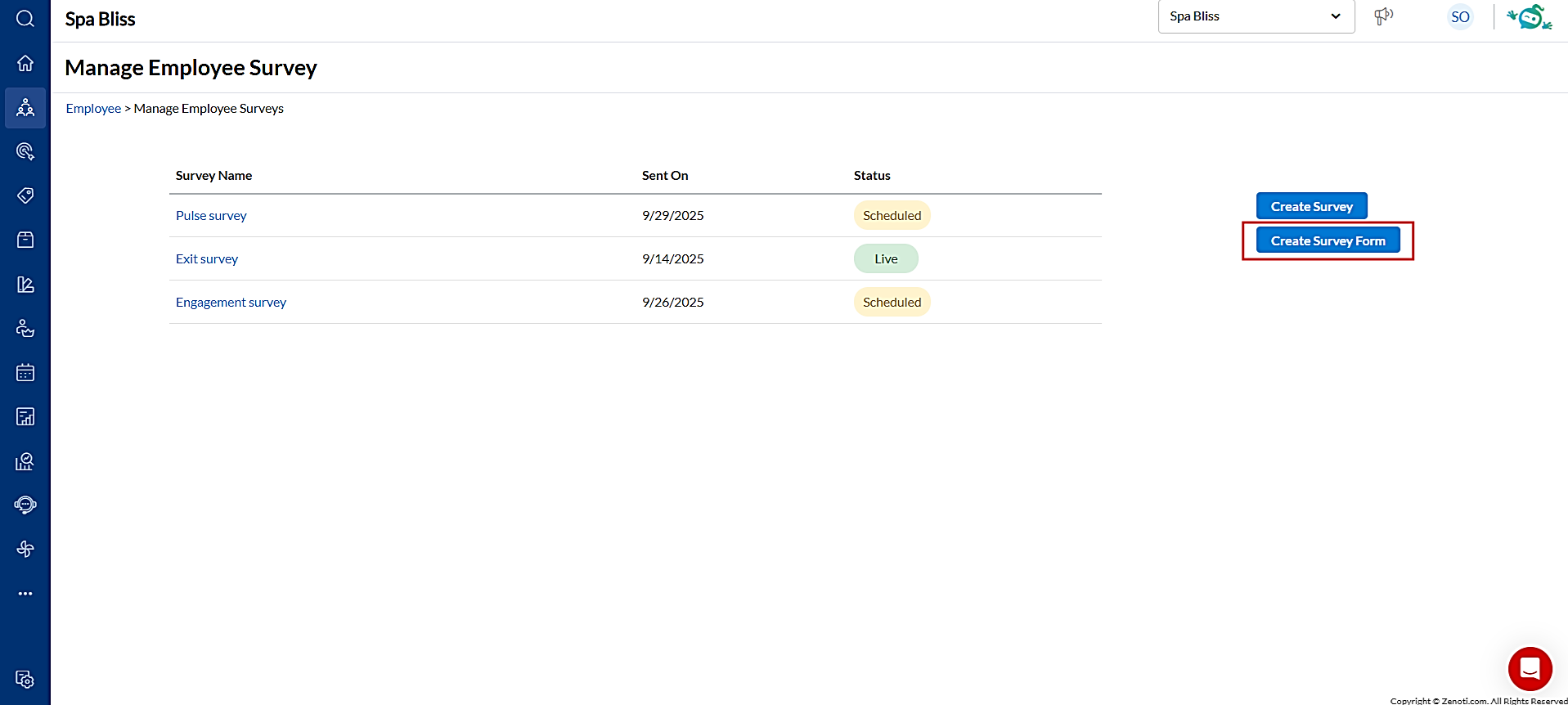Expand the Spa Bliss center dropdown
The width and height of the screenshot is (1568, 705).
click(1256, 16)
